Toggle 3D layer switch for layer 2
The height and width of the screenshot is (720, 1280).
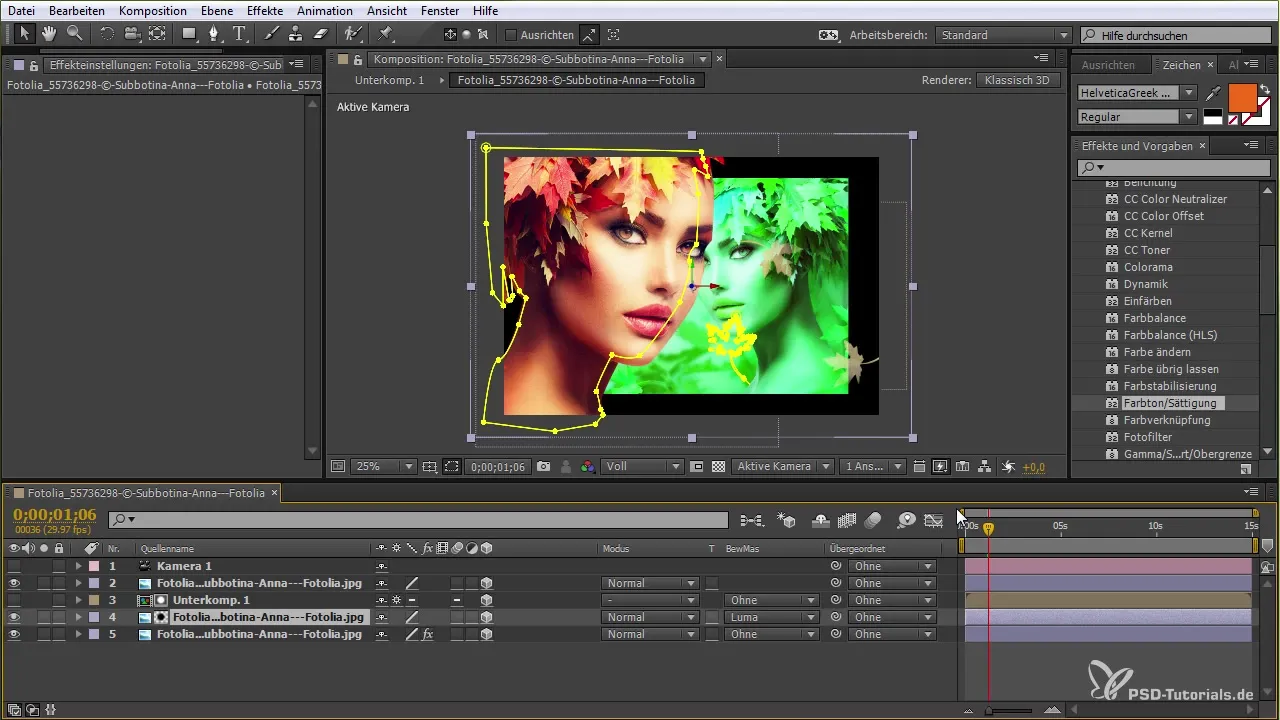click(486, 583)
